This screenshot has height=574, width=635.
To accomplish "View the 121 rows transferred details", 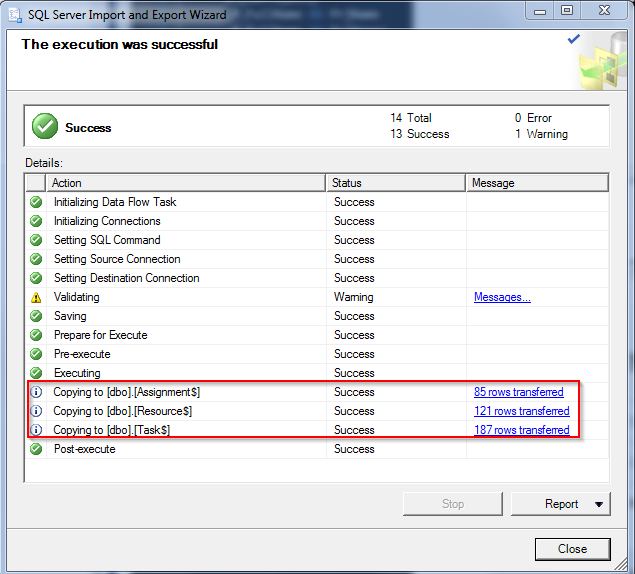I will point(521,411).
